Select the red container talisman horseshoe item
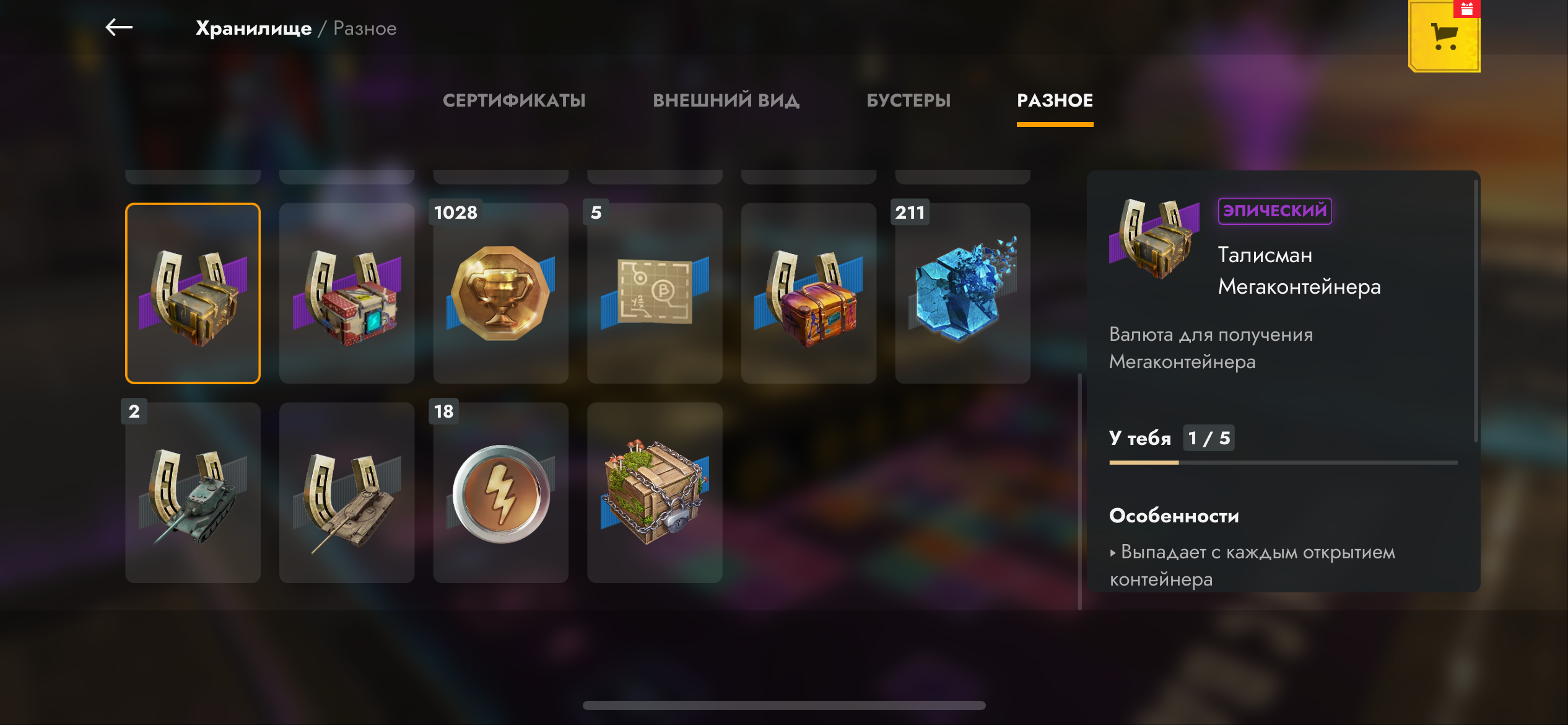1568x725 pixels. 347,293
